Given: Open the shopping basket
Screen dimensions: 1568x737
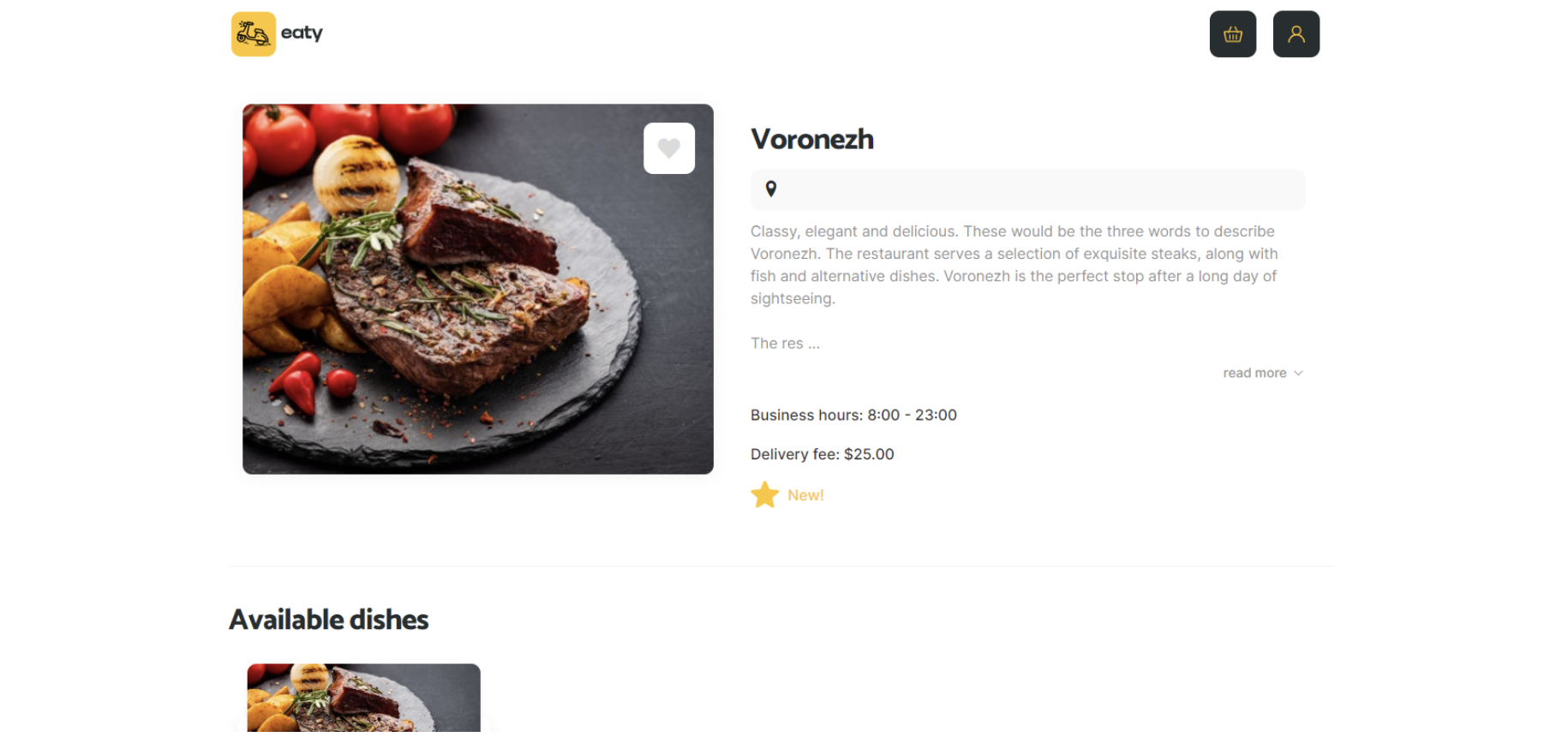Looking at the screenshot, I should tap(1232, 34).
